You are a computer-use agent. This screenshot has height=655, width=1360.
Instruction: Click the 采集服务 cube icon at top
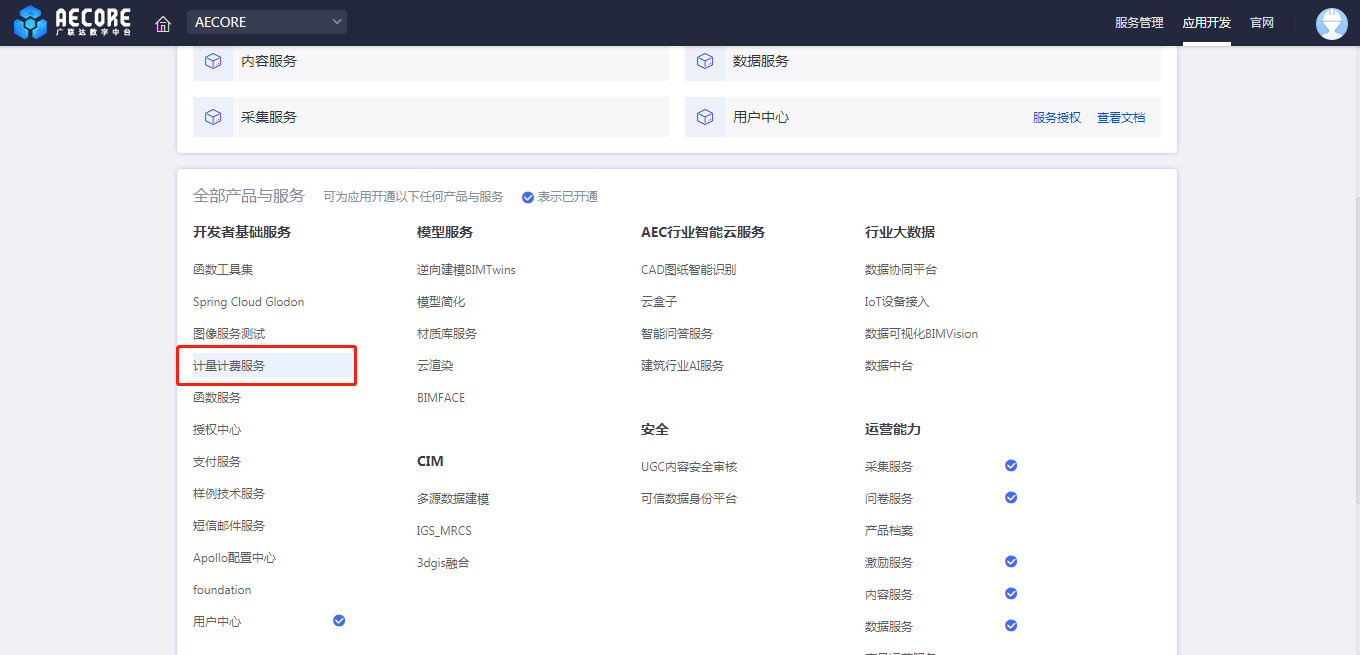coord(213,117)
